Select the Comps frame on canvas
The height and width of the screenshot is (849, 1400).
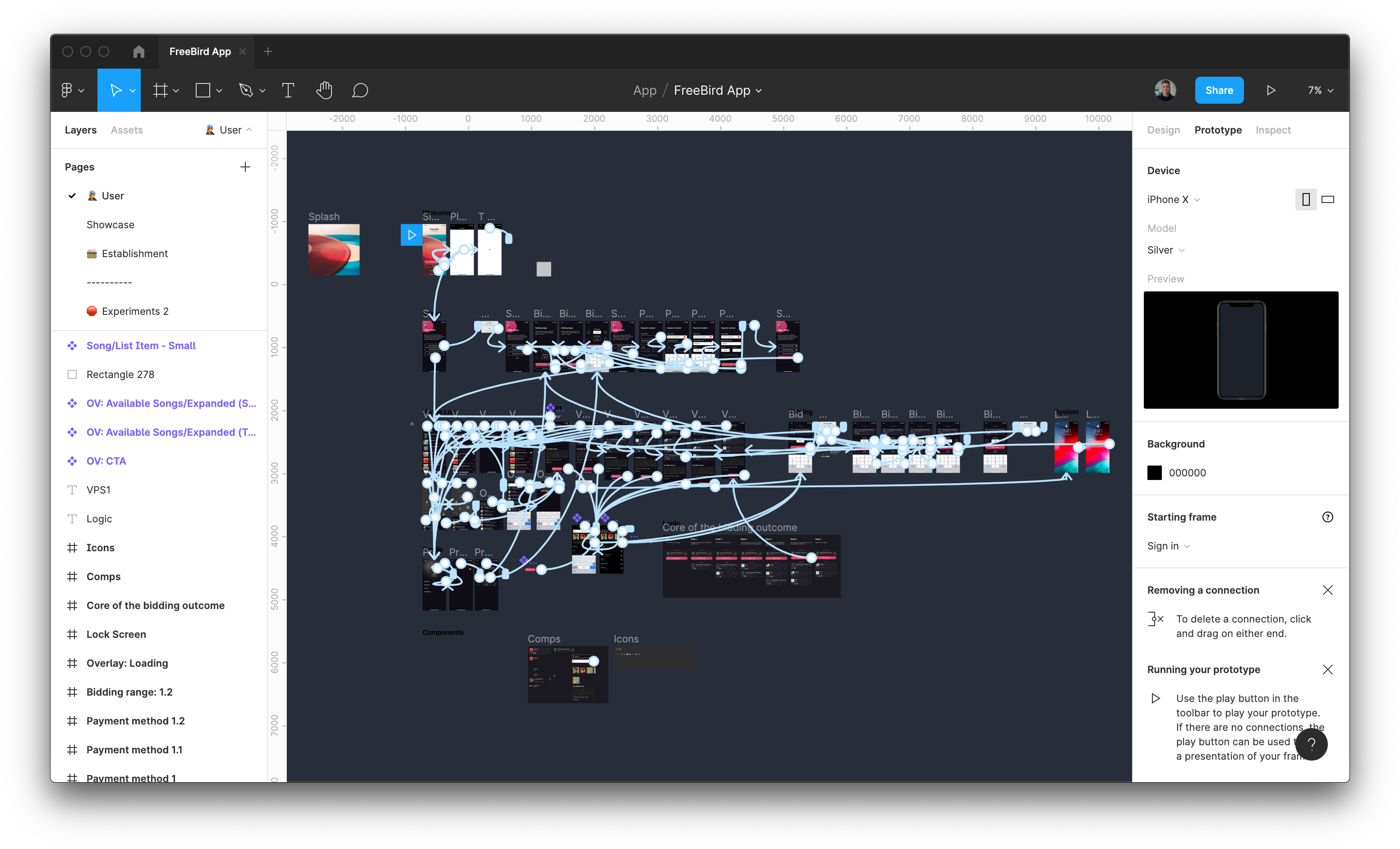tap(567, 674)
